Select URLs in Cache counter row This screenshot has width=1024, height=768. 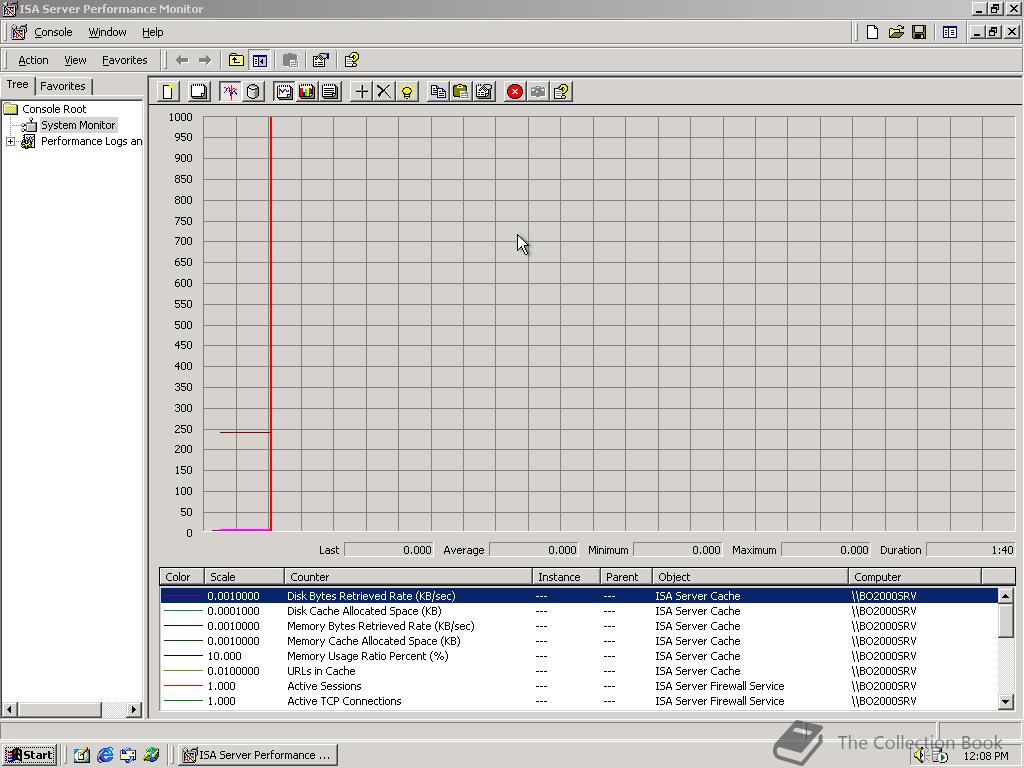[x=579, y=671]
